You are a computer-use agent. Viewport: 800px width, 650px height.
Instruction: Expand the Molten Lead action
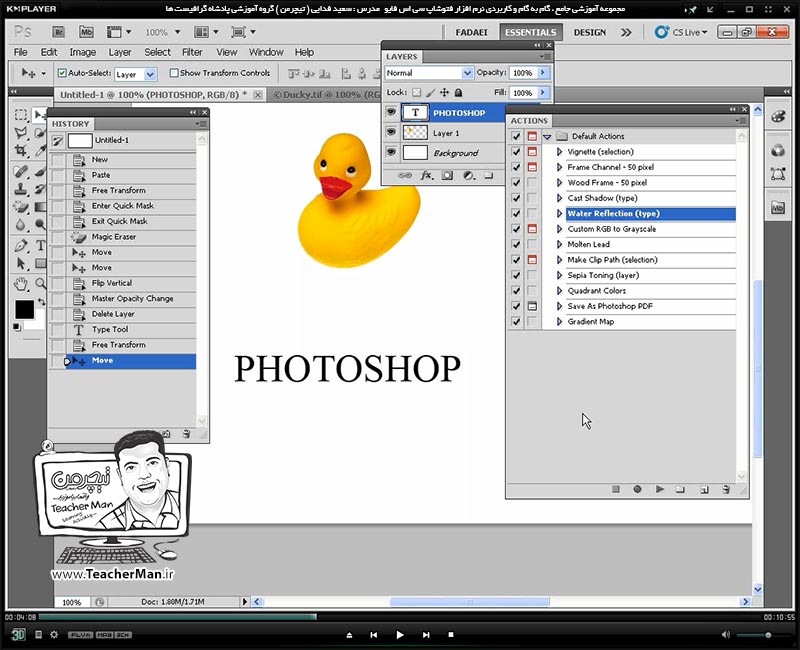click(559, 244)
